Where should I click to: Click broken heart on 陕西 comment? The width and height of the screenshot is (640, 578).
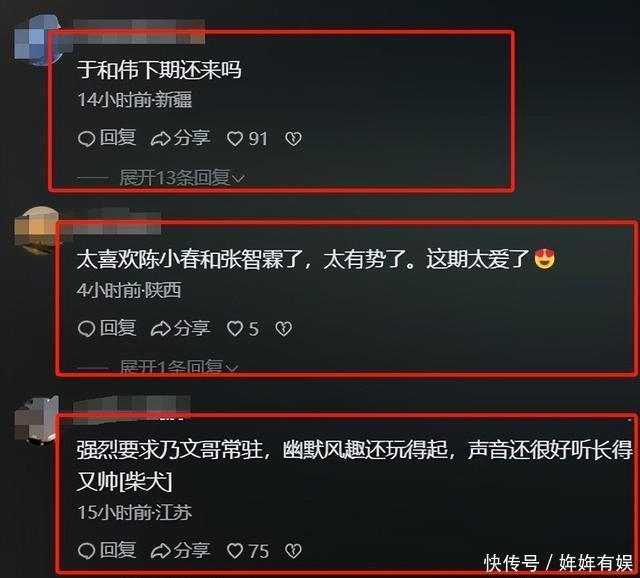(284, 329)
